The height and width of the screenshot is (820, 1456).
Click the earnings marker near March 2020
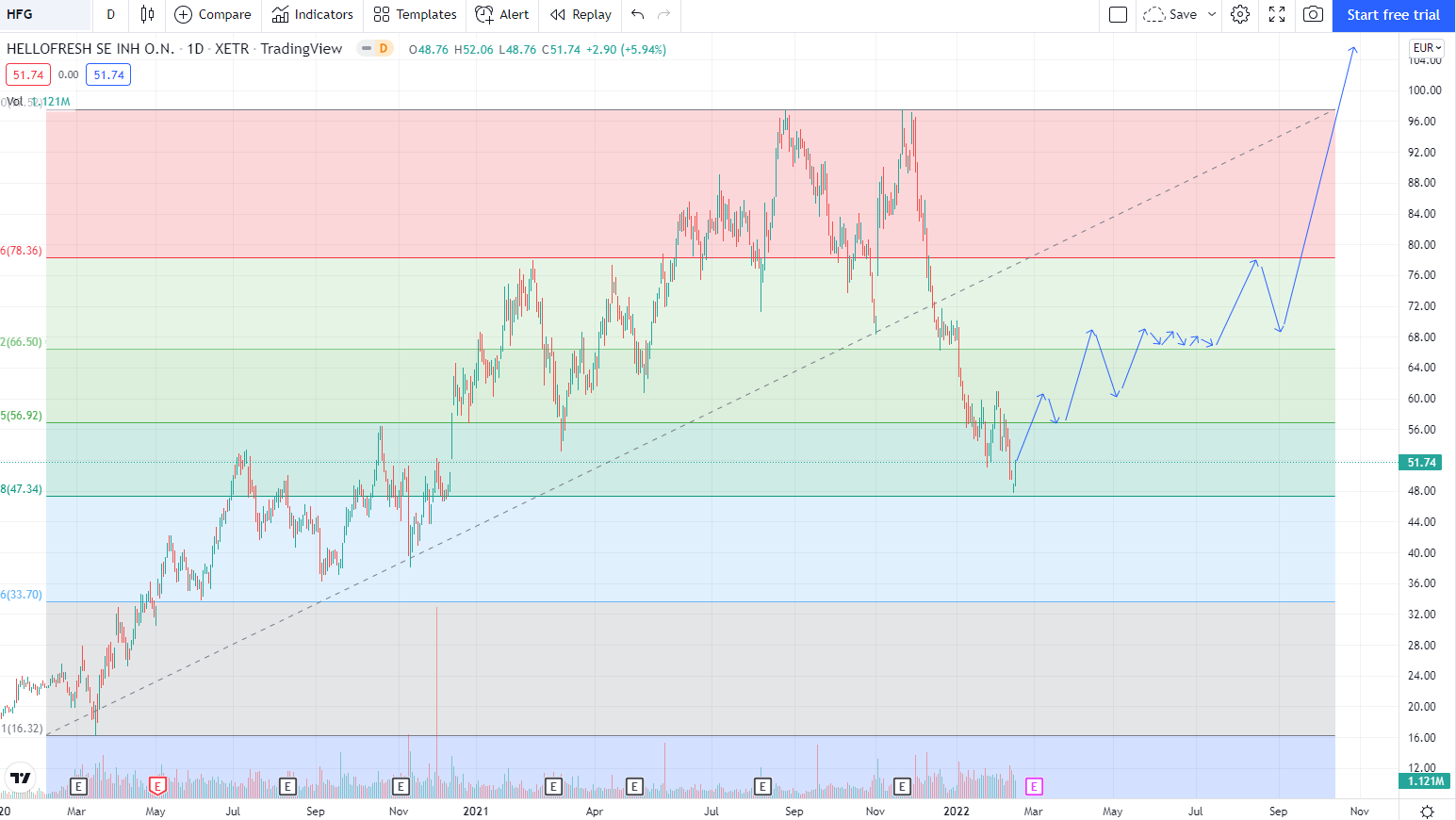click(x=78, y=786)
